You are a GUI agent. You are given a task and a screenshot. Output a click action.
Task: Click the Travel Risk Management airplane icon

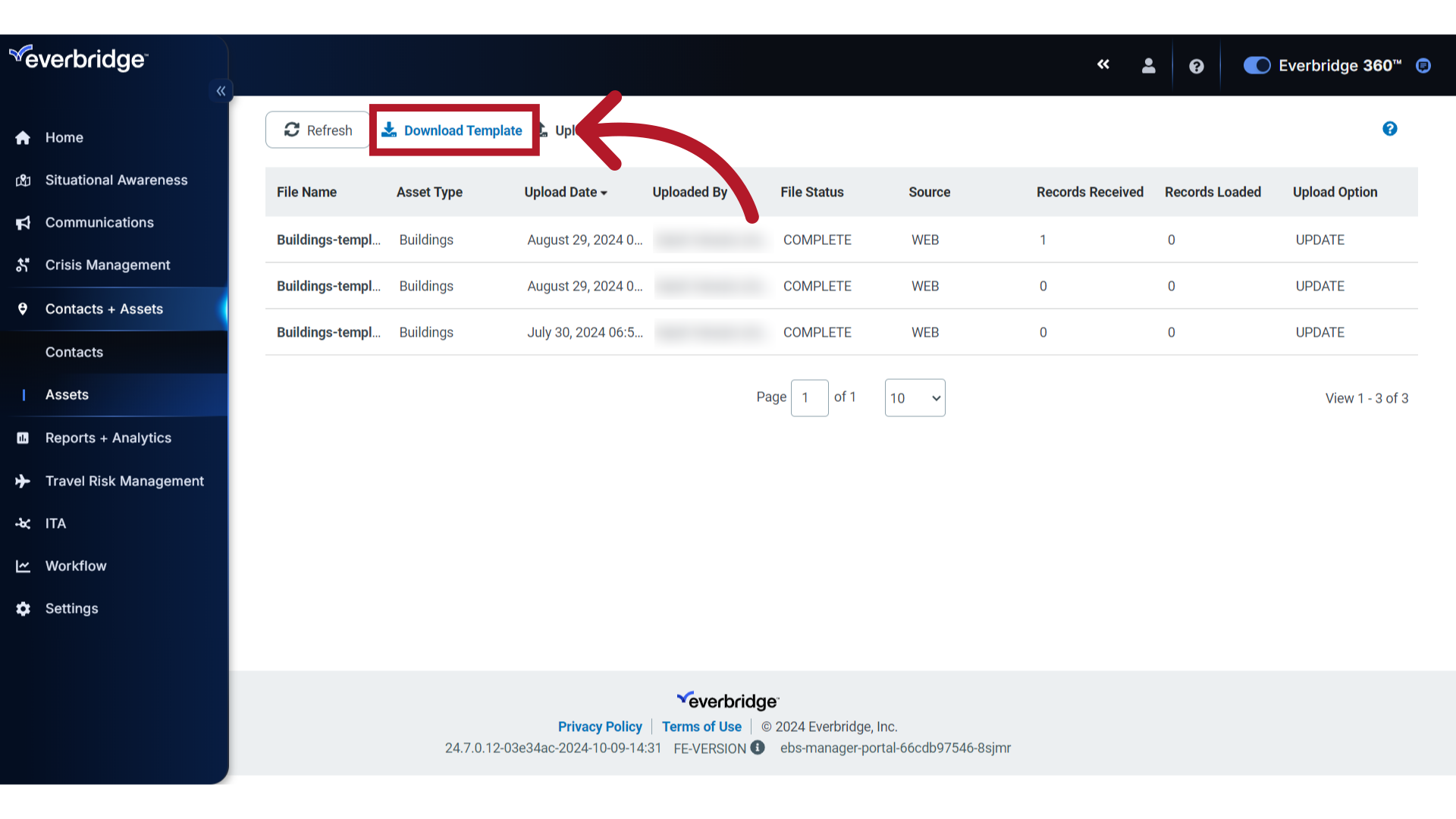(23, 481)
